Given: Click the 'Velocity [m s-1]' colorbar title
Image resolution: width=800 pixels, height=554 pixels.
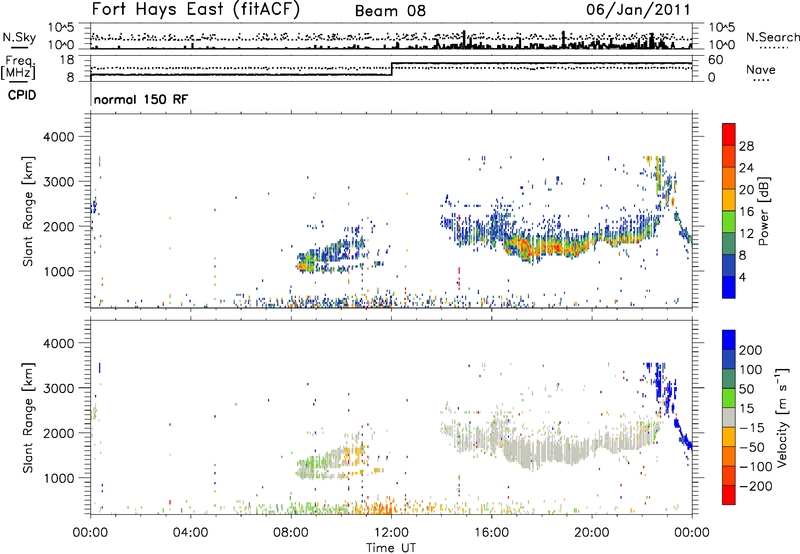Looking at the screenshot, I should (x=782, y=417).
